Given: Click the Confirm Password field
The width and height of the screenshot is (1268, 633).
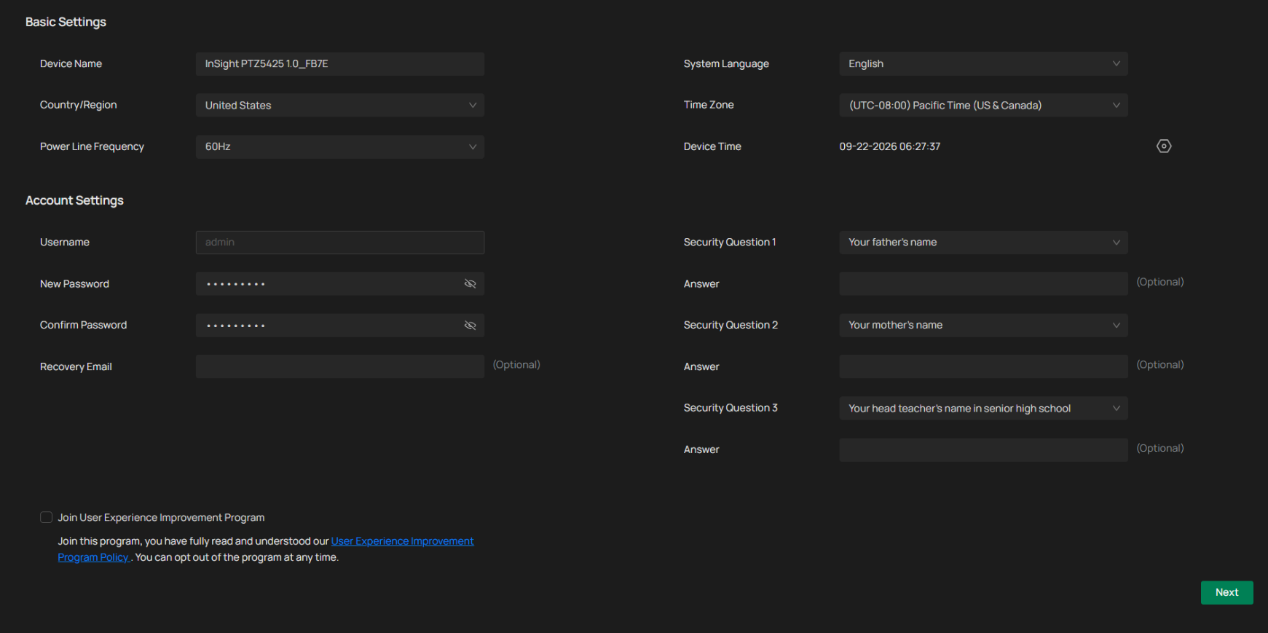Looking at the screenshot, I should point(340,325).
